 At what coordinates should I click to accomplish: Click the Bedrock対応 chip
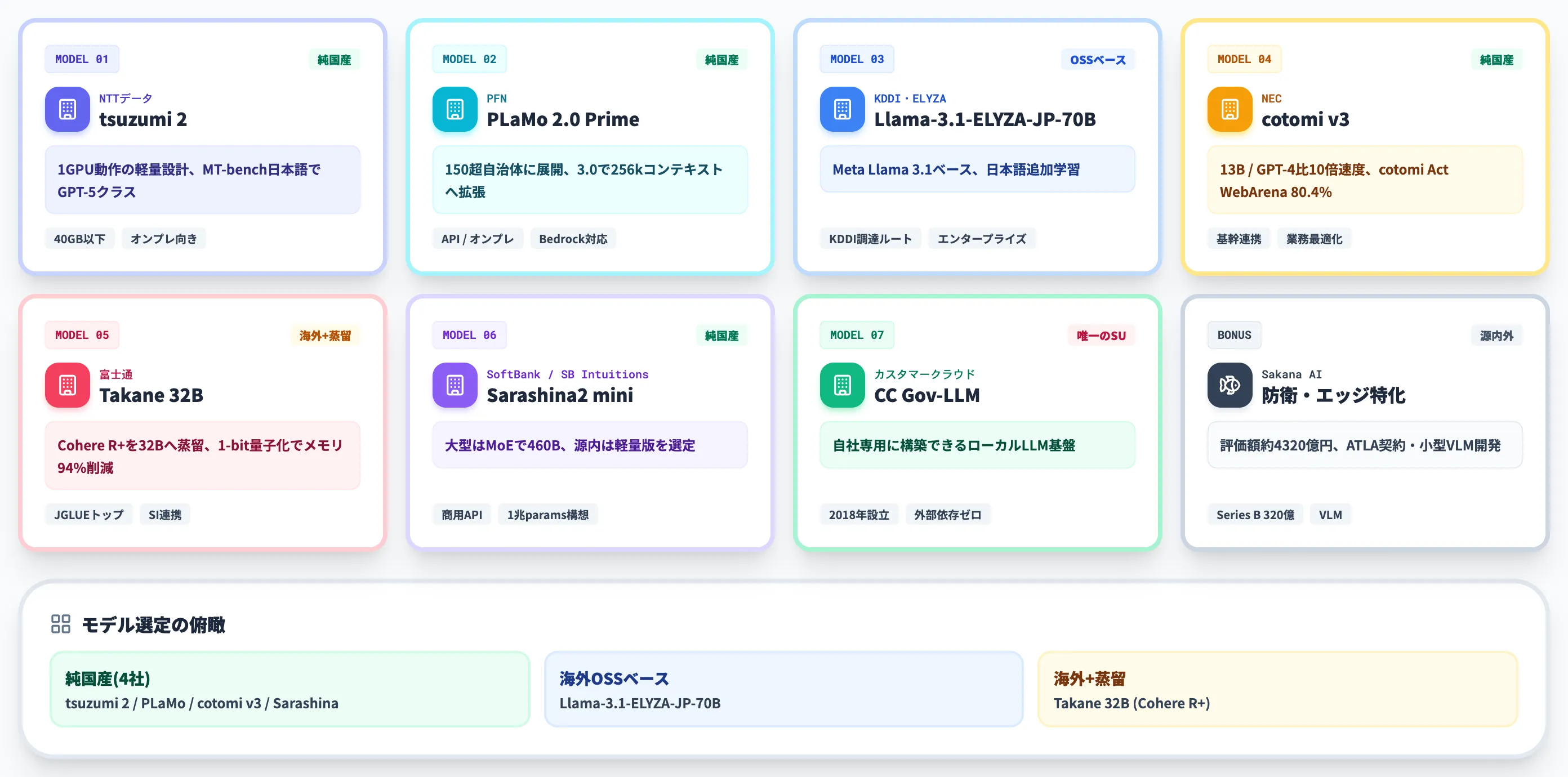coord(573,239)
